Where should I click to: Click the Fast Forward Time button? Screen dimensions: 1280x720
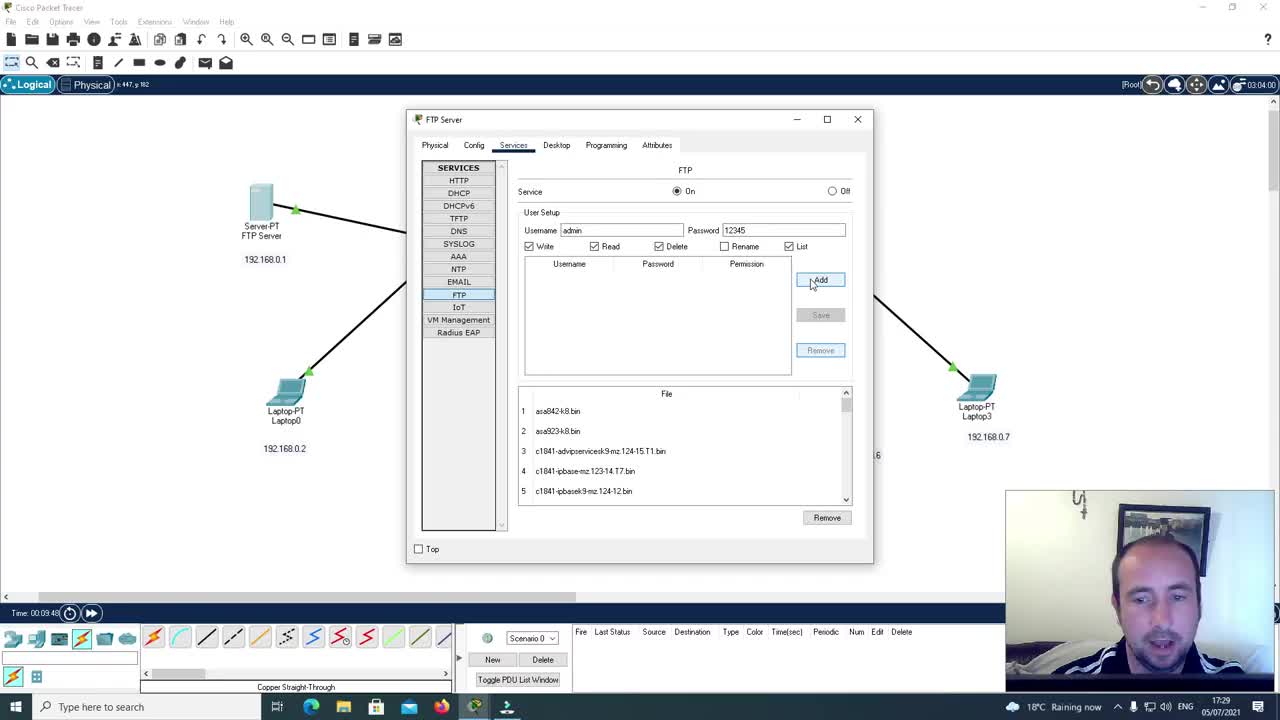point(91,613)
